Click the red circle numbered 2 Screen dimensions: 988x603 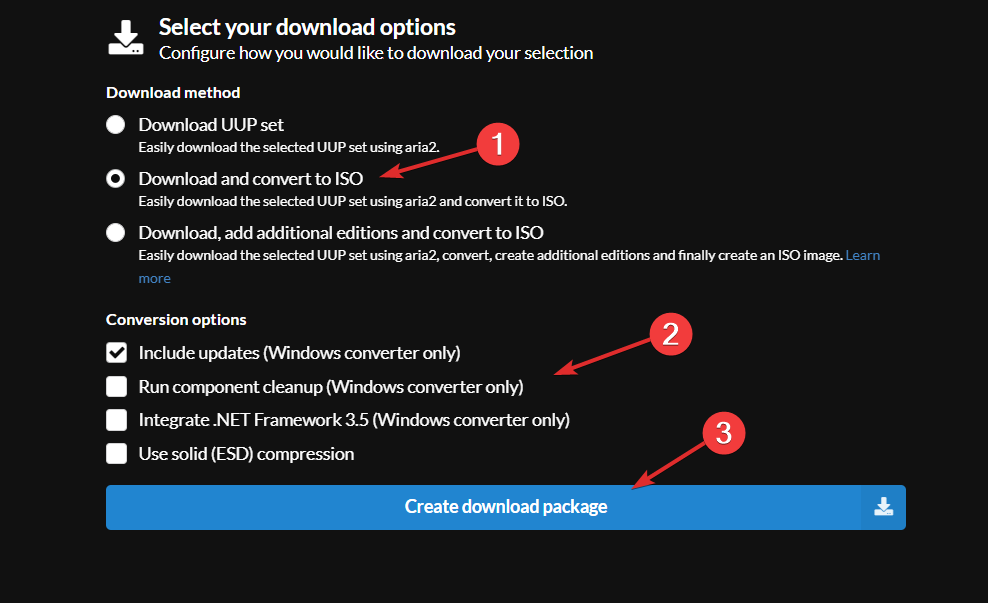pos(670,334)
